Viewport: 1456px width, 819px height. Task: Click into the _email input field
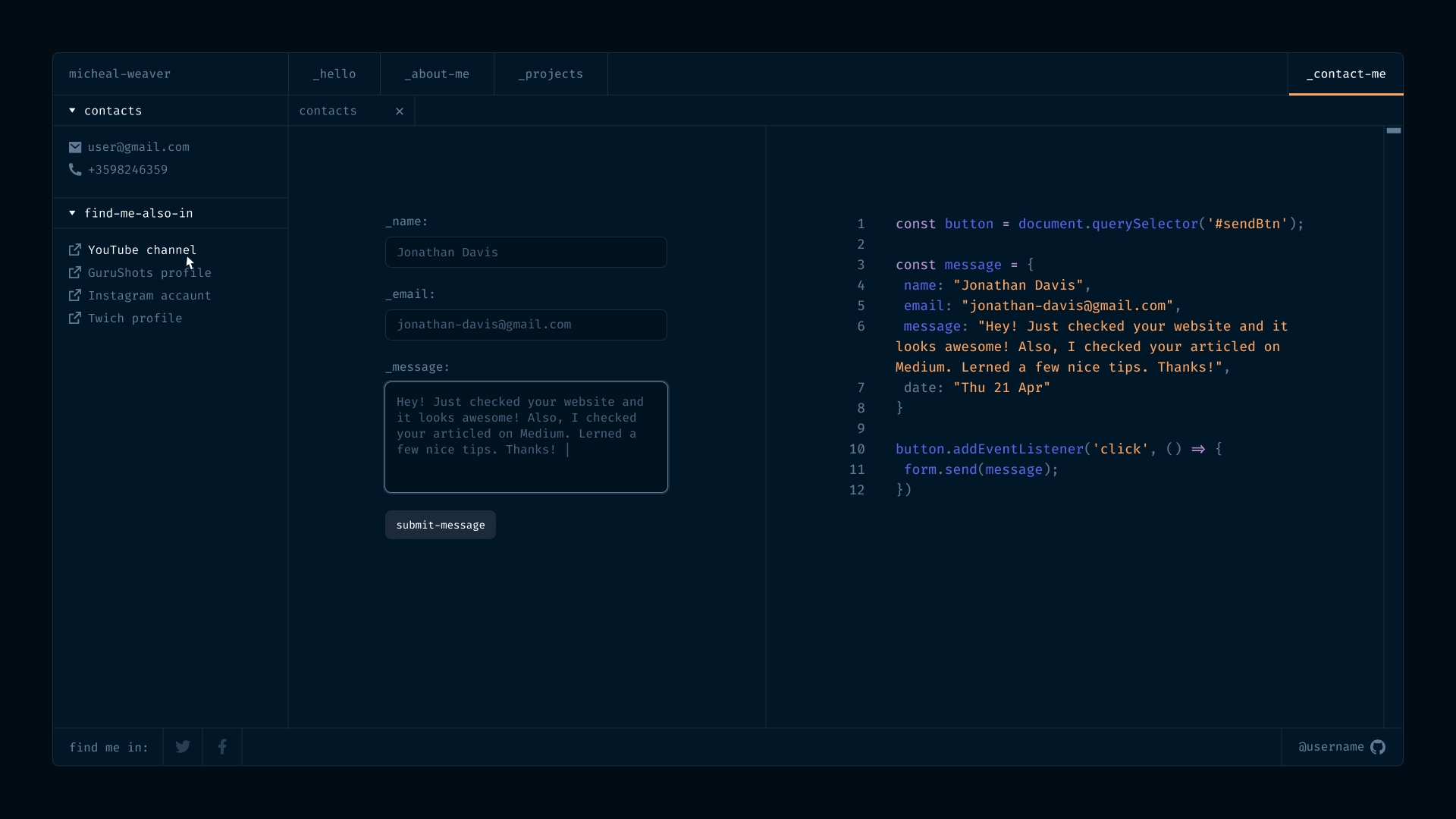click(526, 325)
